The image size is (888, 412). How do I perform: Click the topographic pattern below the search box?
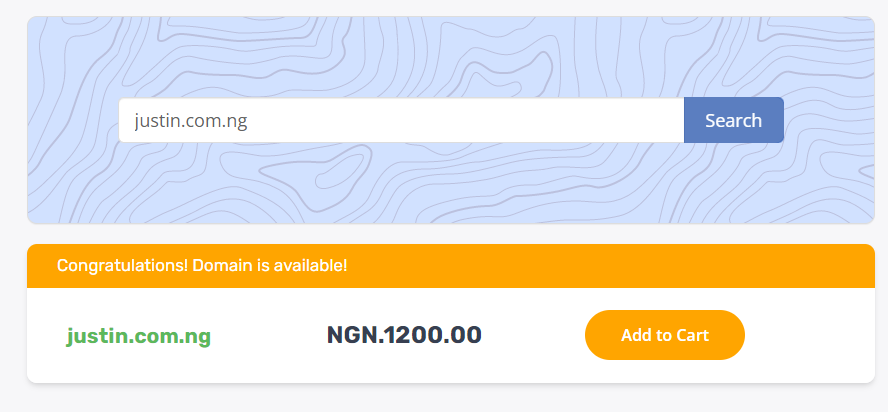tap(450, 184)
